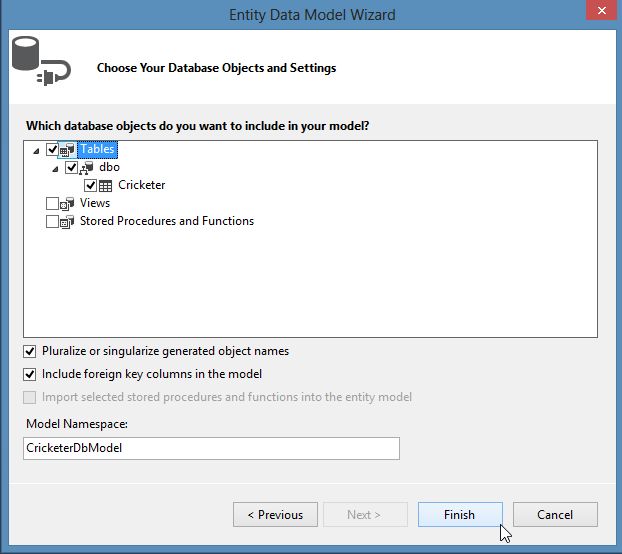Check the Views checkbox

[52, 203]
